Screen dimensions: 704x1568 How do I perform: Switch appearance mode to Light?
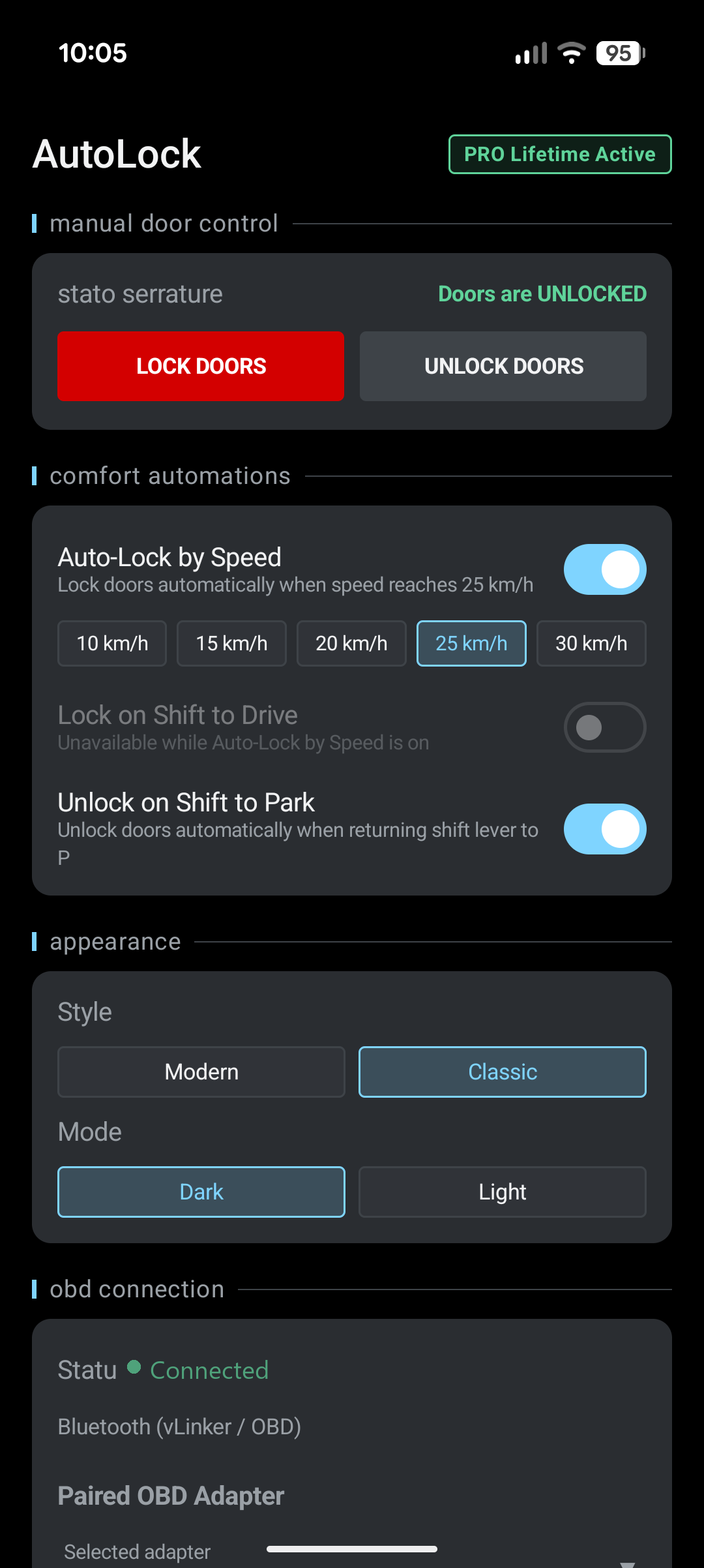(503, 1192)
